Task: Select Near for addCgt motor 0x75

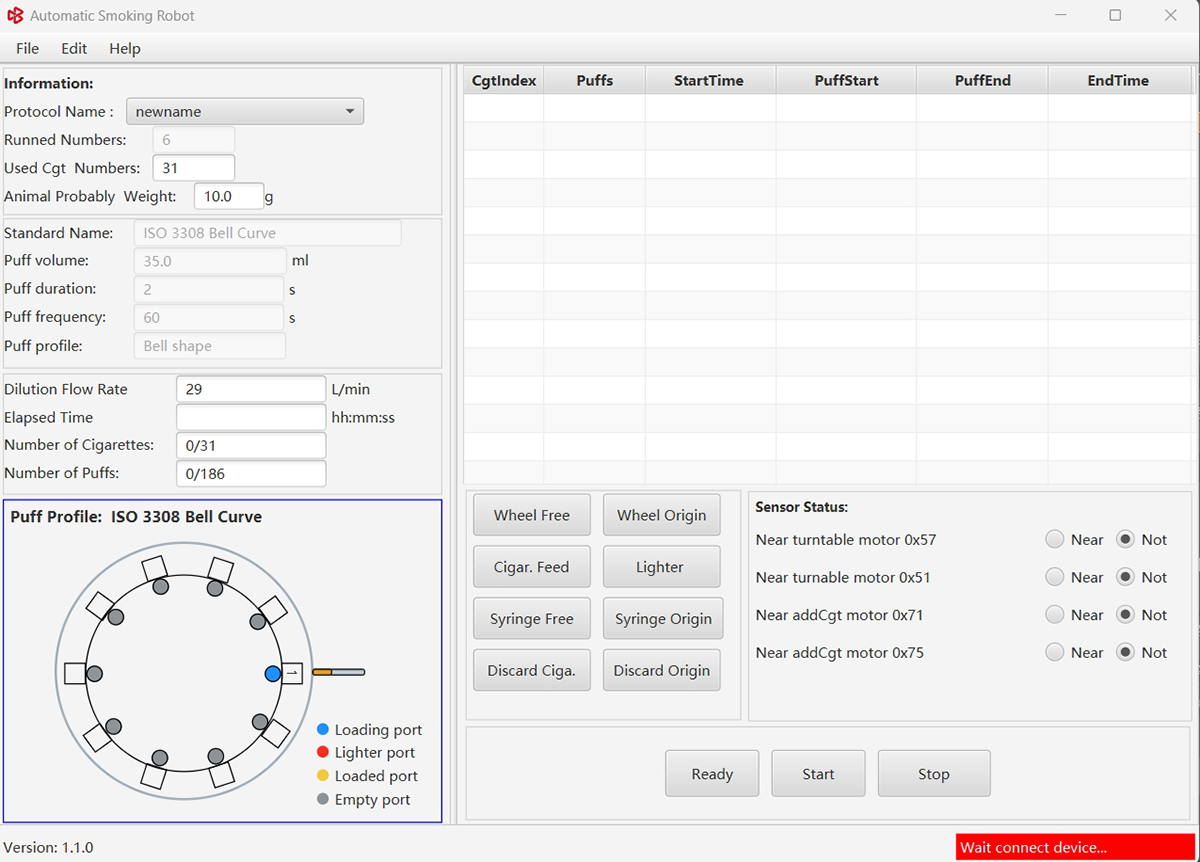Action: (1055, 653)
